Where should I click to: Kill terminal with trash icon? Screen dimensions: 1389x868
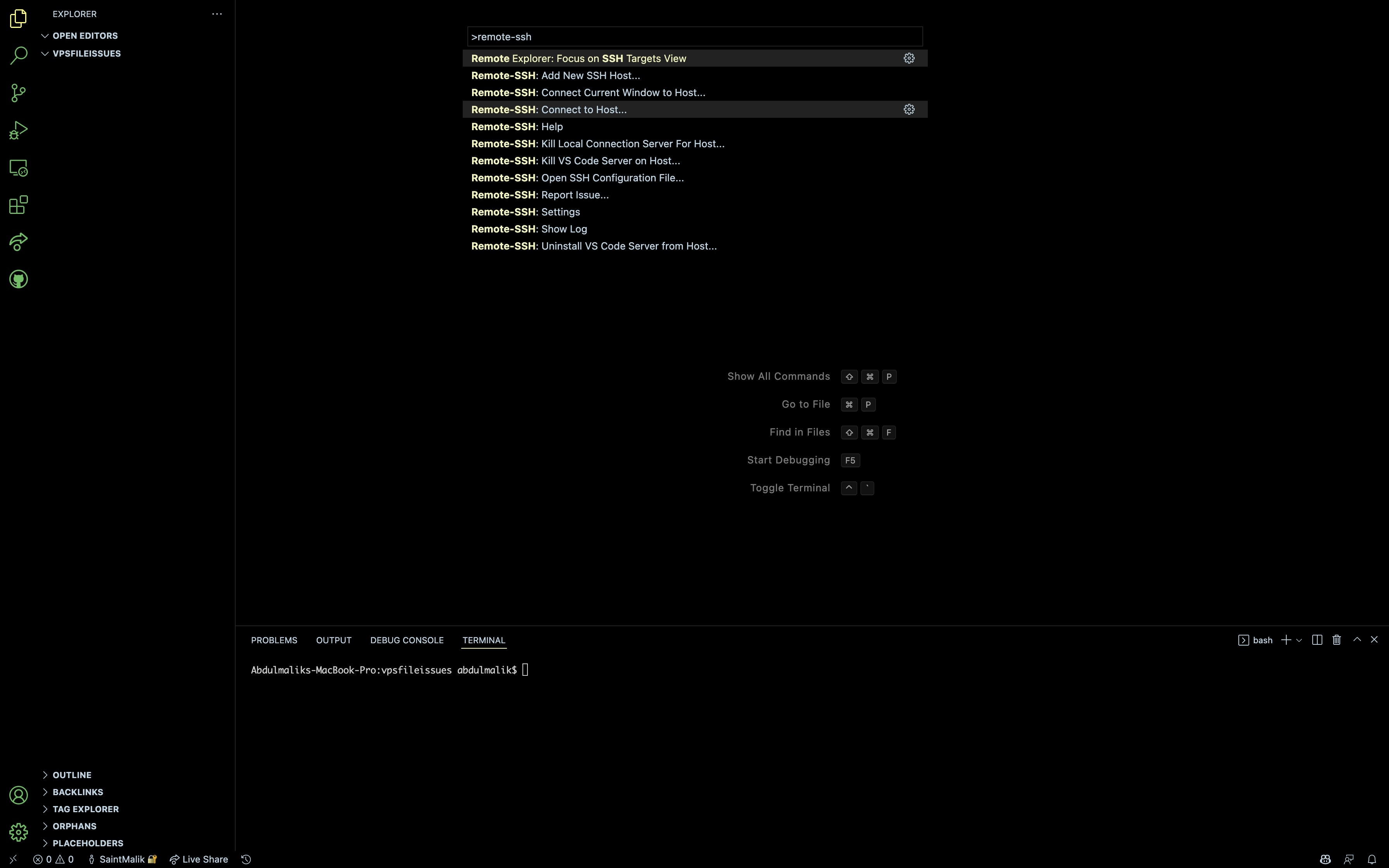click(x=1337, y=640)
